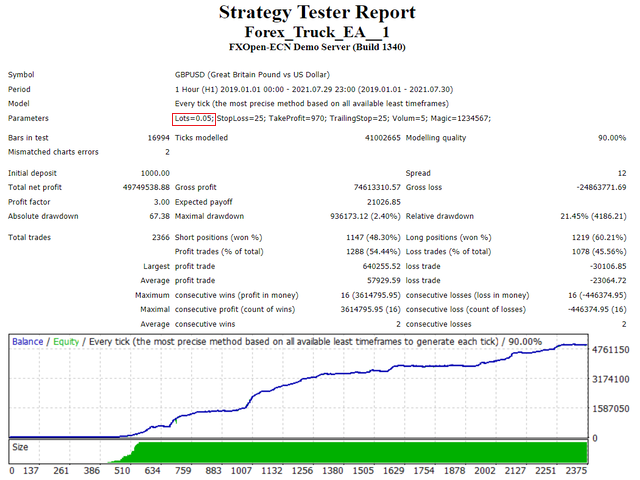This screenshot has height=480, width=640.
Task: Select Short positions value 1147 (48.30%)
Action: (373, 238)
